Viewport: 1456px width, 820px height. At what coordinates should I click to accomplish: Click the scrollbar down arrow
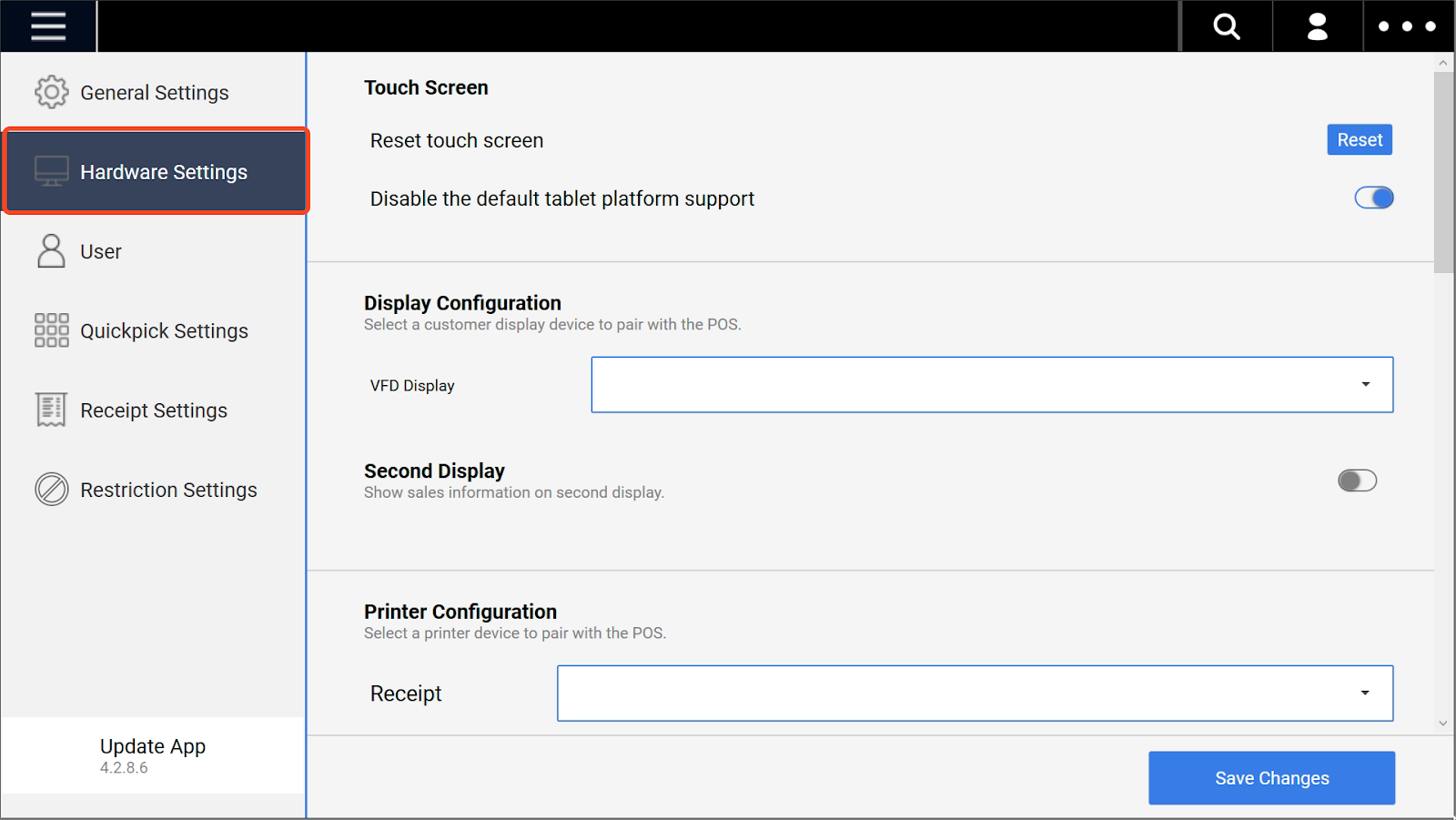click(1443, 724)
